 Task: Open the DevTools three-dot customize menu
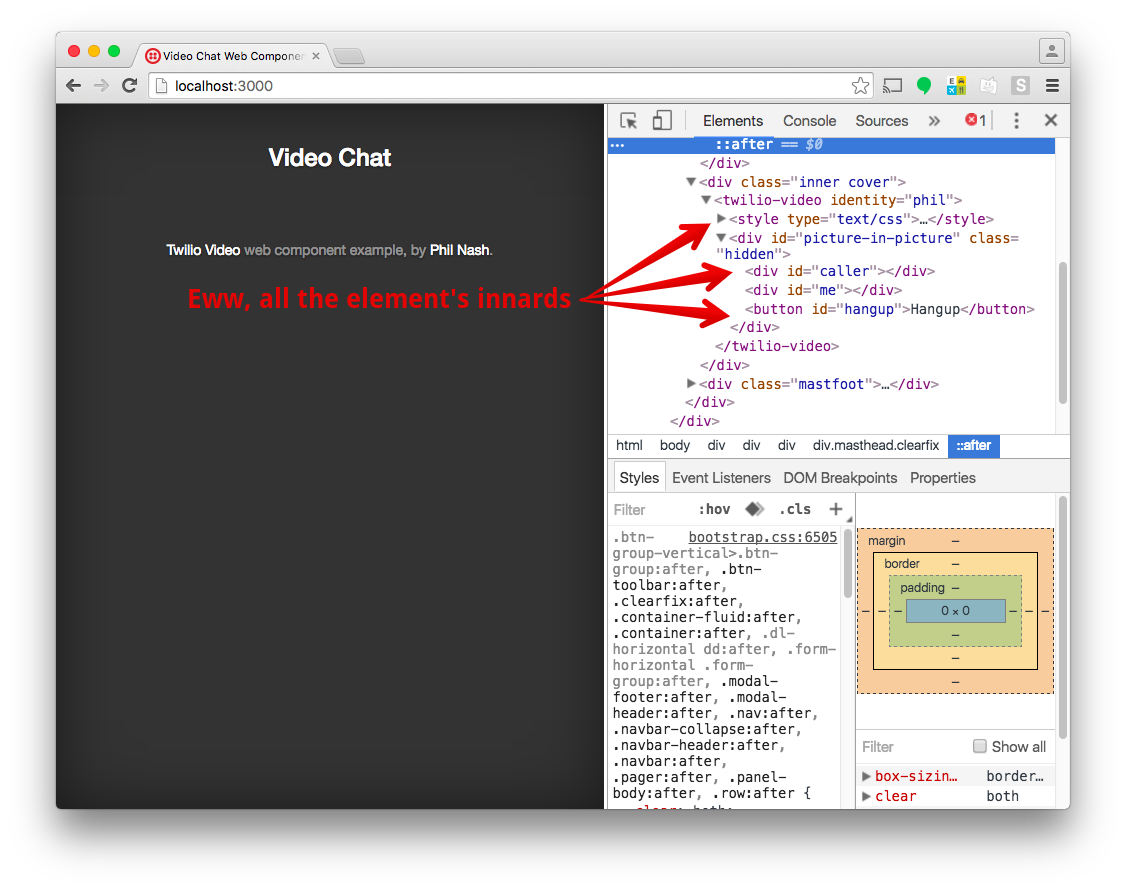(1016, 121)
